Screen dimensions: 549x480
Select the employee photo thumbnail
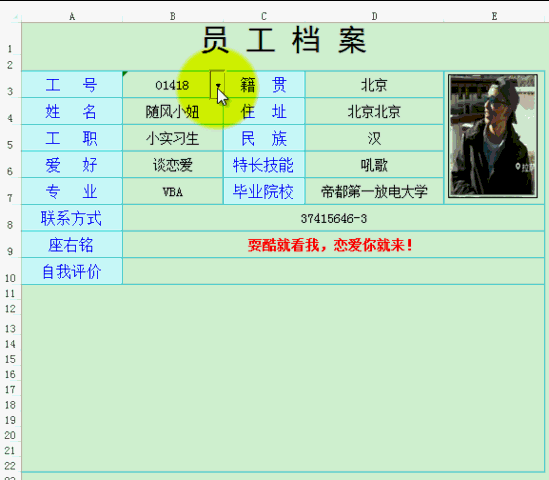tap(493, 135)
